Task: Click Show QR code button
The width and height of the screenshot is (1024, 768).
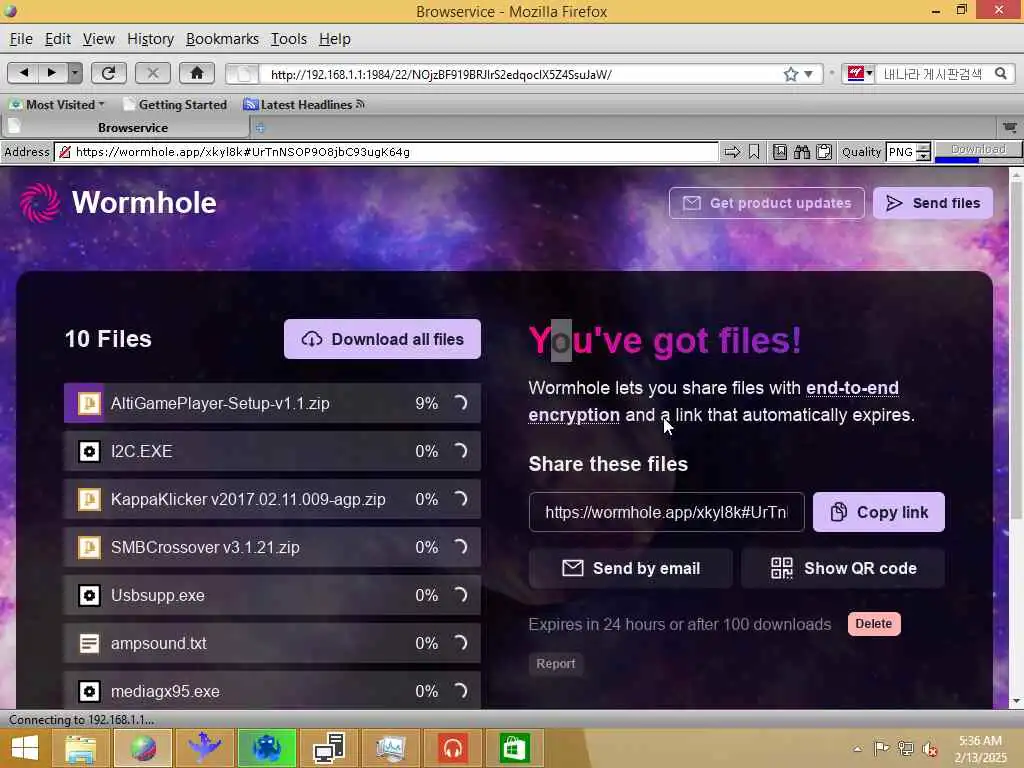Action: tap(843, 568)
